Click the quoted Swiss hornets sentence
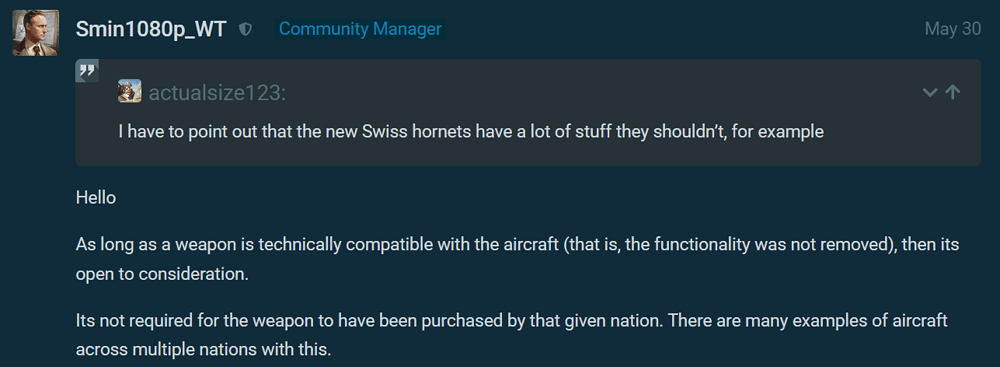The height and width of the screenshot is (367, 1000). coord(471,132)
